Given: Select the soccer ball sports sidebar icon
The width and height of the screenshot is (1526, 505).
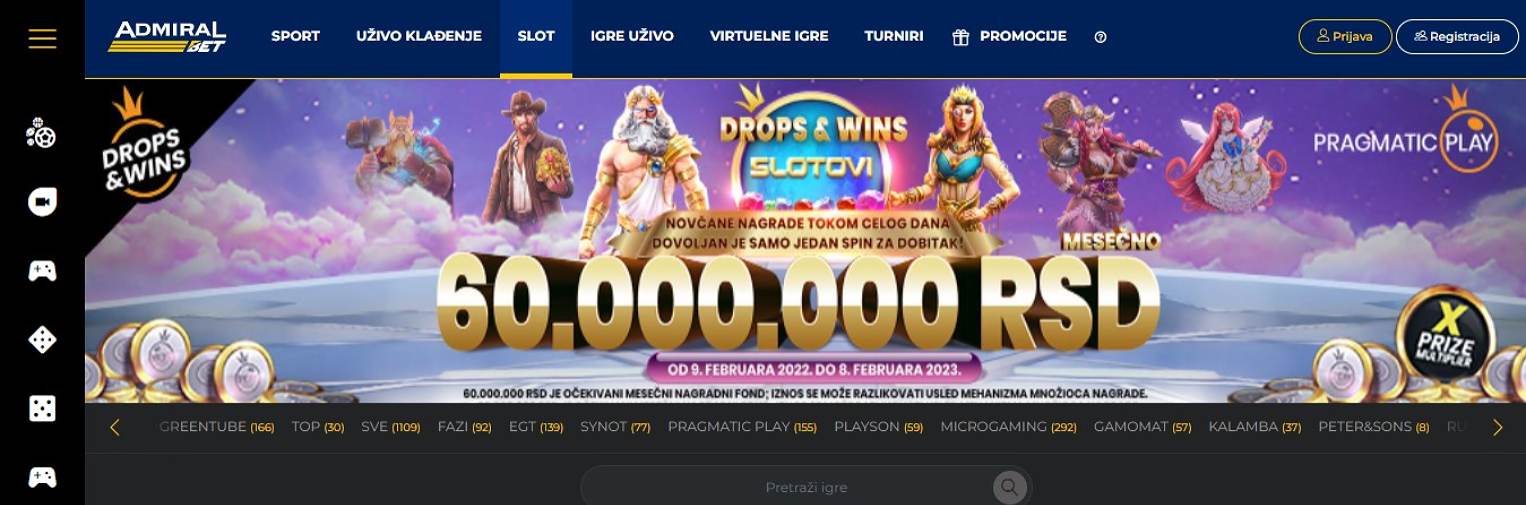Looking at the screenshot, I should [41, 133].
